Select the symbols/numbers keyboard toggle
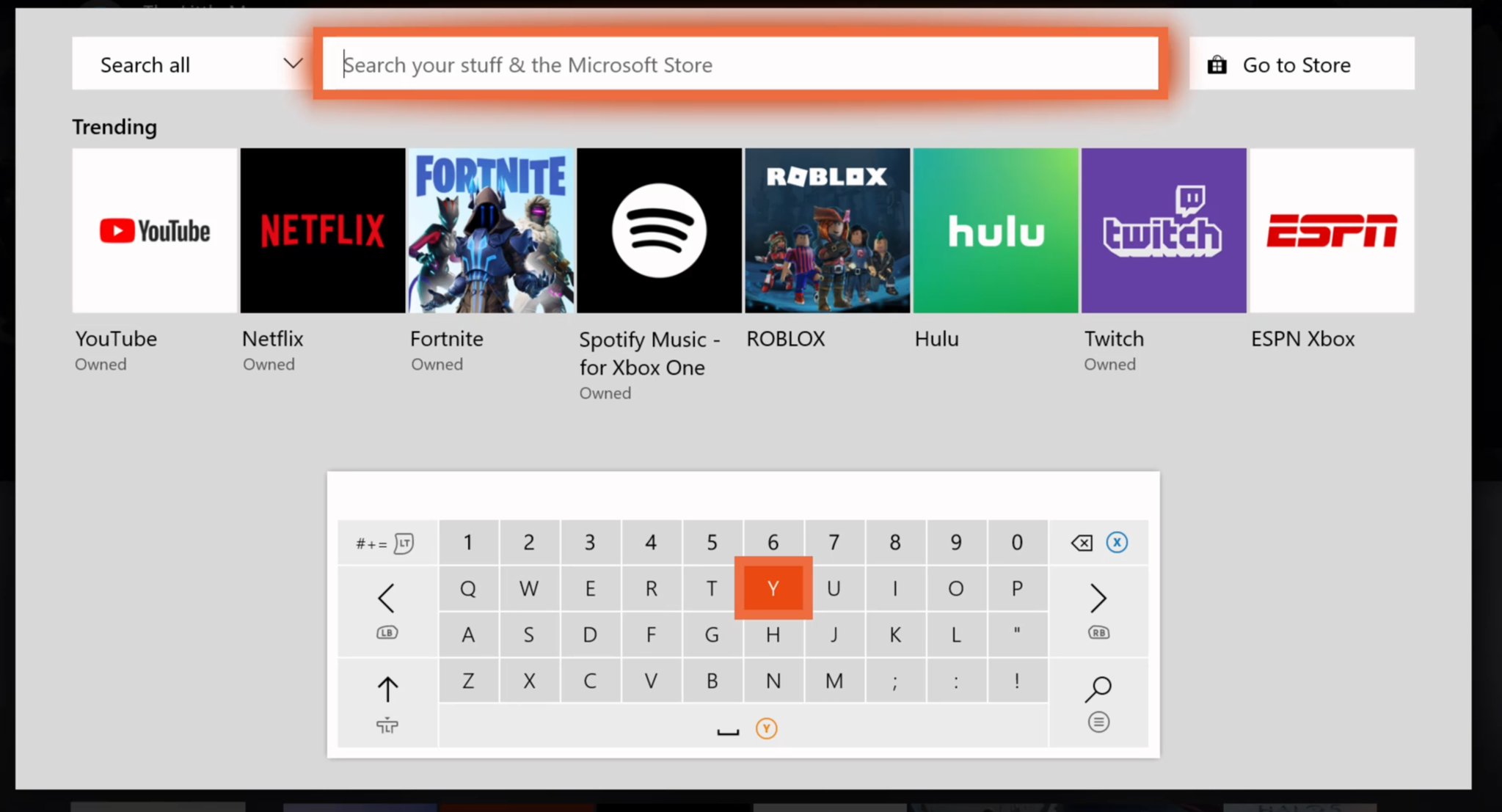This screenshot has height=812, width=1502. (386, 542)
